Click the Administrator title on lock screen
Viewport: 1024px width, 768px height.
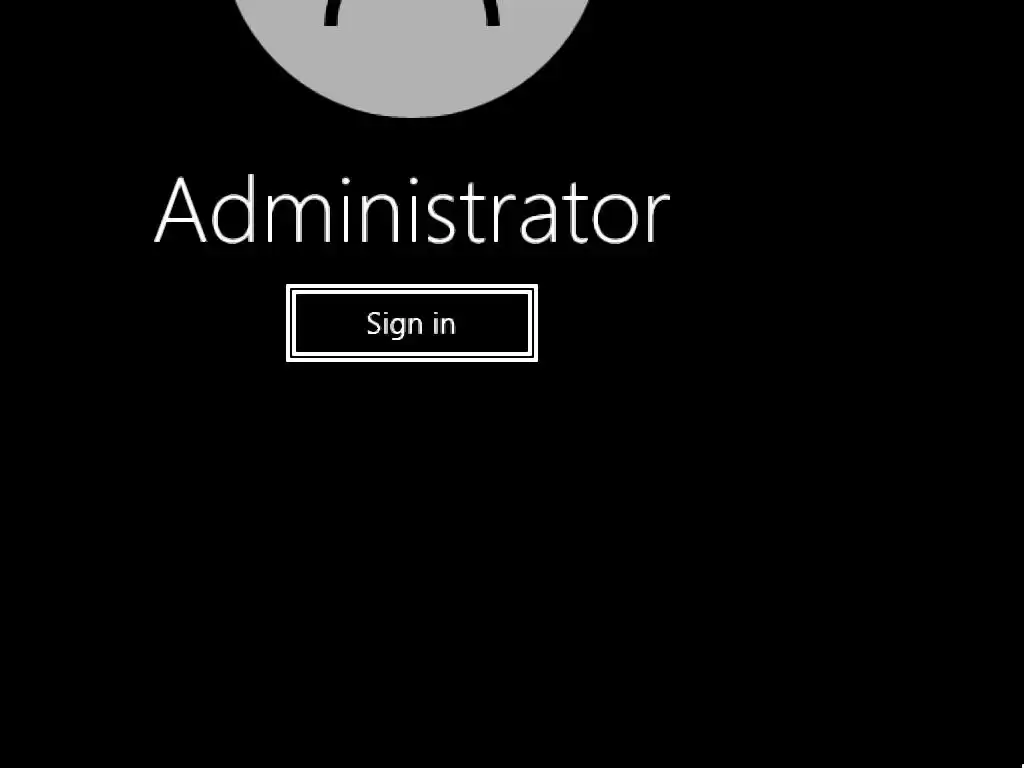[x=412, y=210]
